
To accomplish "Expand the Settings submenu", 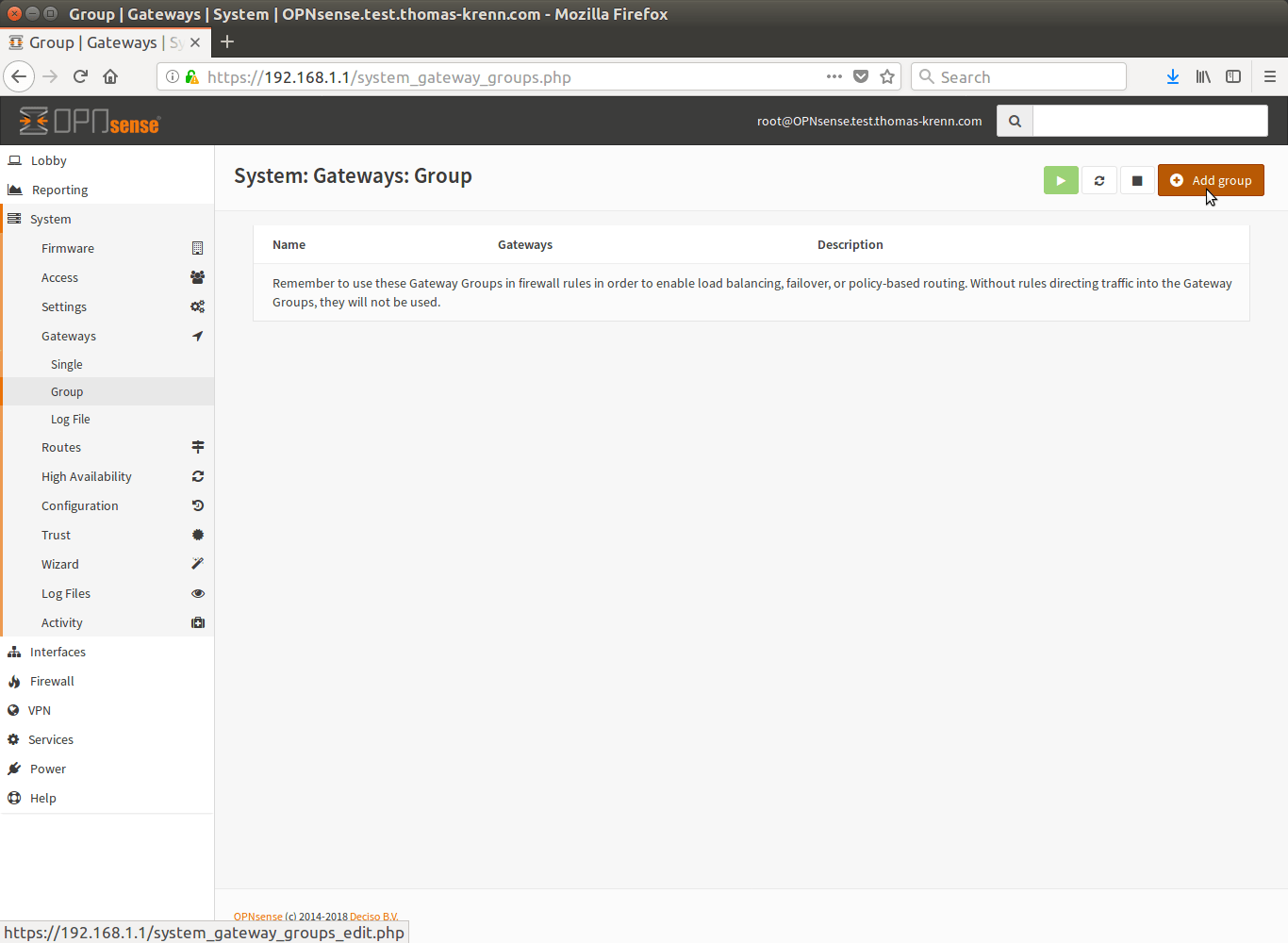I will pos(64,306).
